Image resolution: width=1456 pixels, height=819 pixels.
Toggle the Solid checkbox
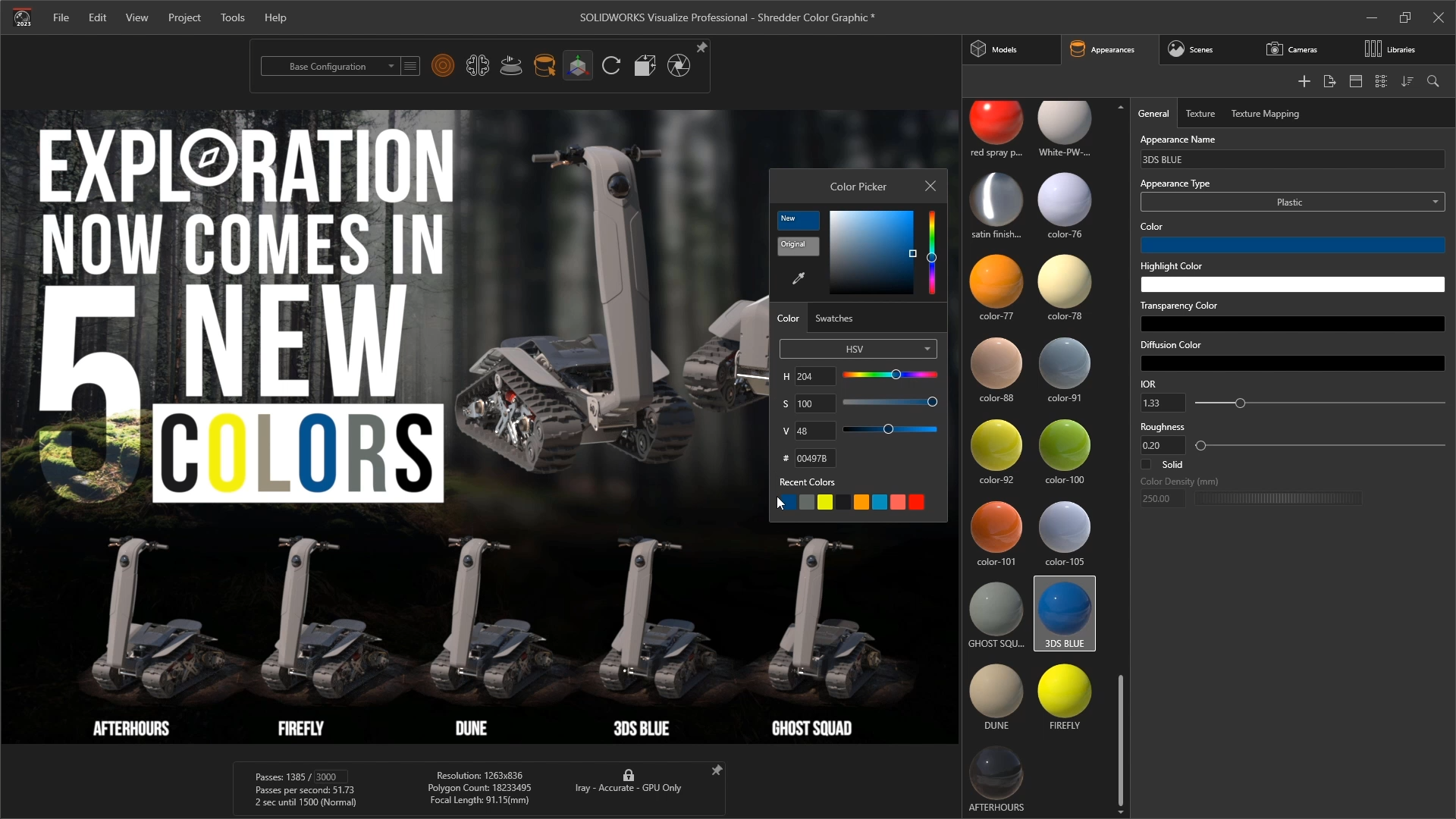coord(1146,464)
